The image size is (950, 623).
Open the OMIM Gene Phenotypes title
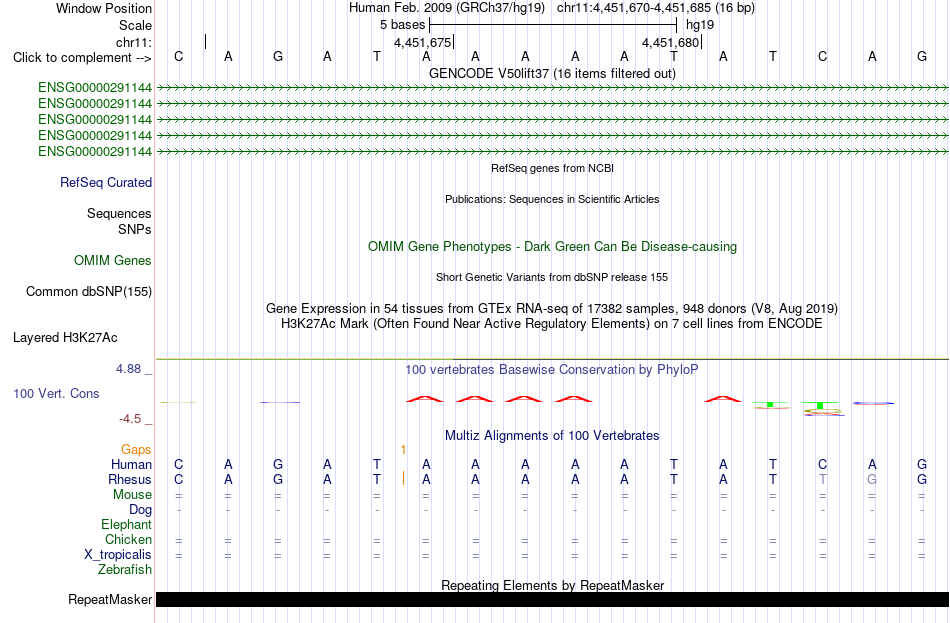(x=552, y=247)
